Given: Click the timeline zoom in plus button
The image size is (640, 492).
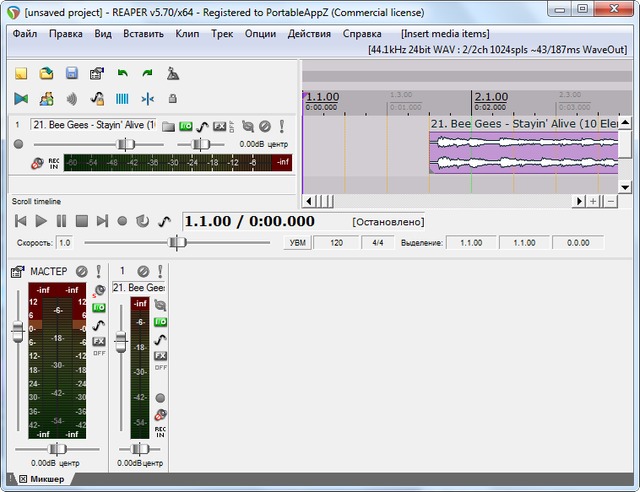Looking at the screenshot, I should (x=594, y=201).
